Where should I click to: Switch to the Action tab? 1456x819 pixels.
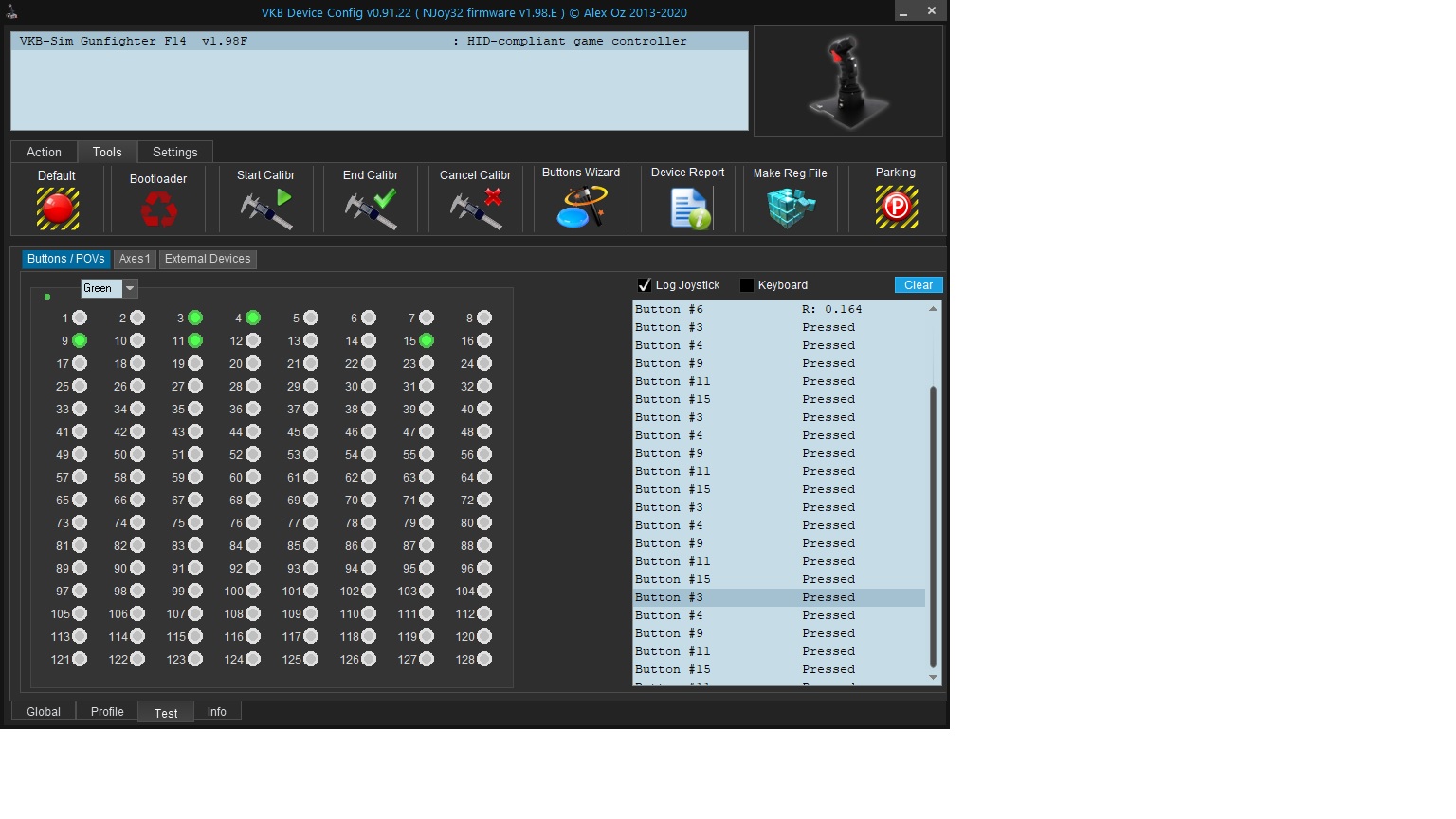click(44, 152)
